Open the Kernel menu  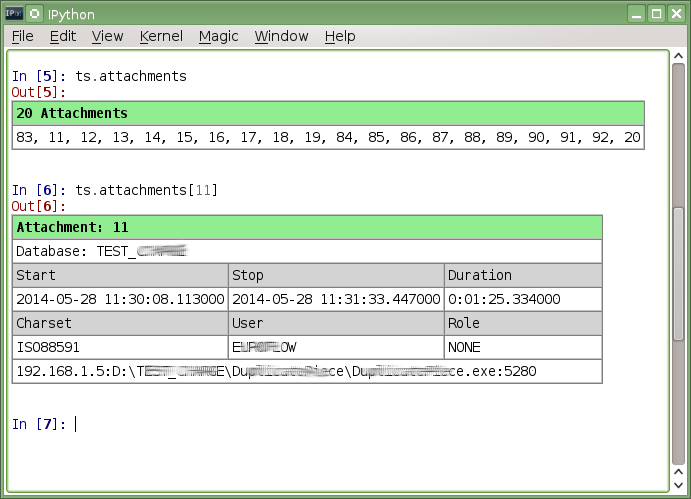pyautogui.click(x=161, y=36)
